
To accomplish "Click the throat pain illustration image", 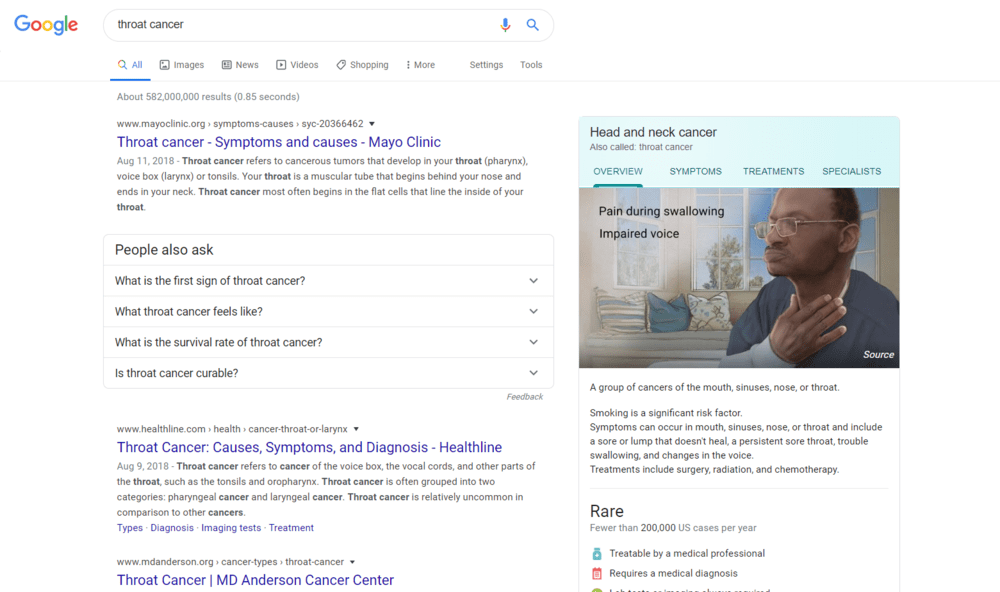I will coord(739,278).
